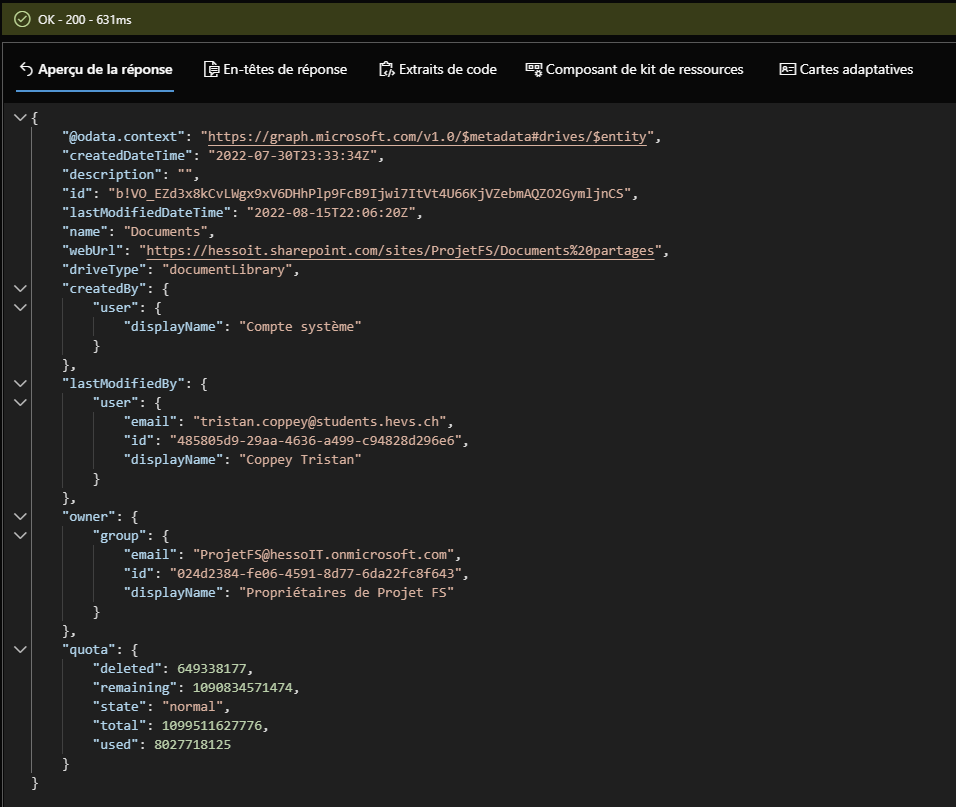The image size is (956, 807).
Task: Switch to Cartes adaptatives tab
Action: point(846,69)
